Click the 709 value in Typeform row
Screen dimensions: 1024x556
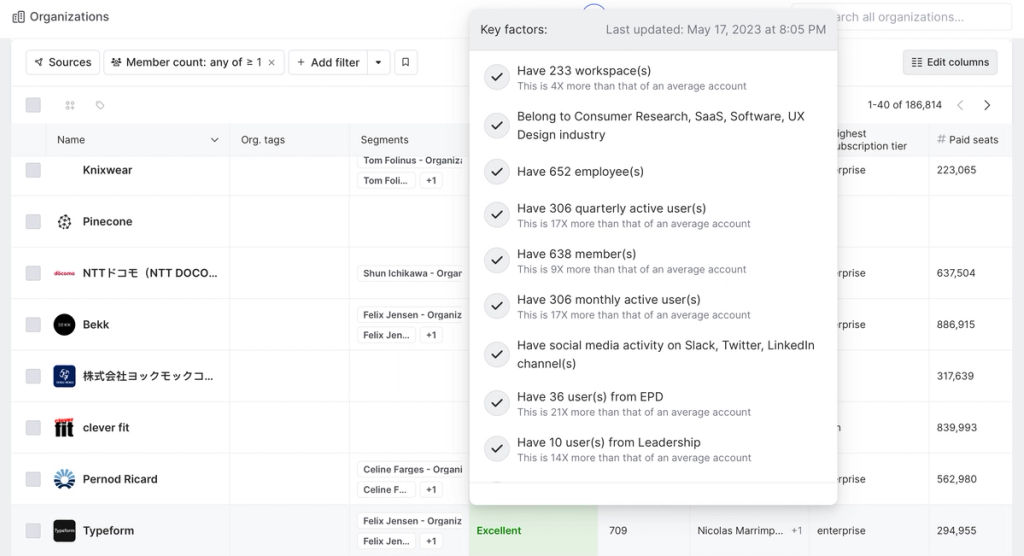pos(618,531)
